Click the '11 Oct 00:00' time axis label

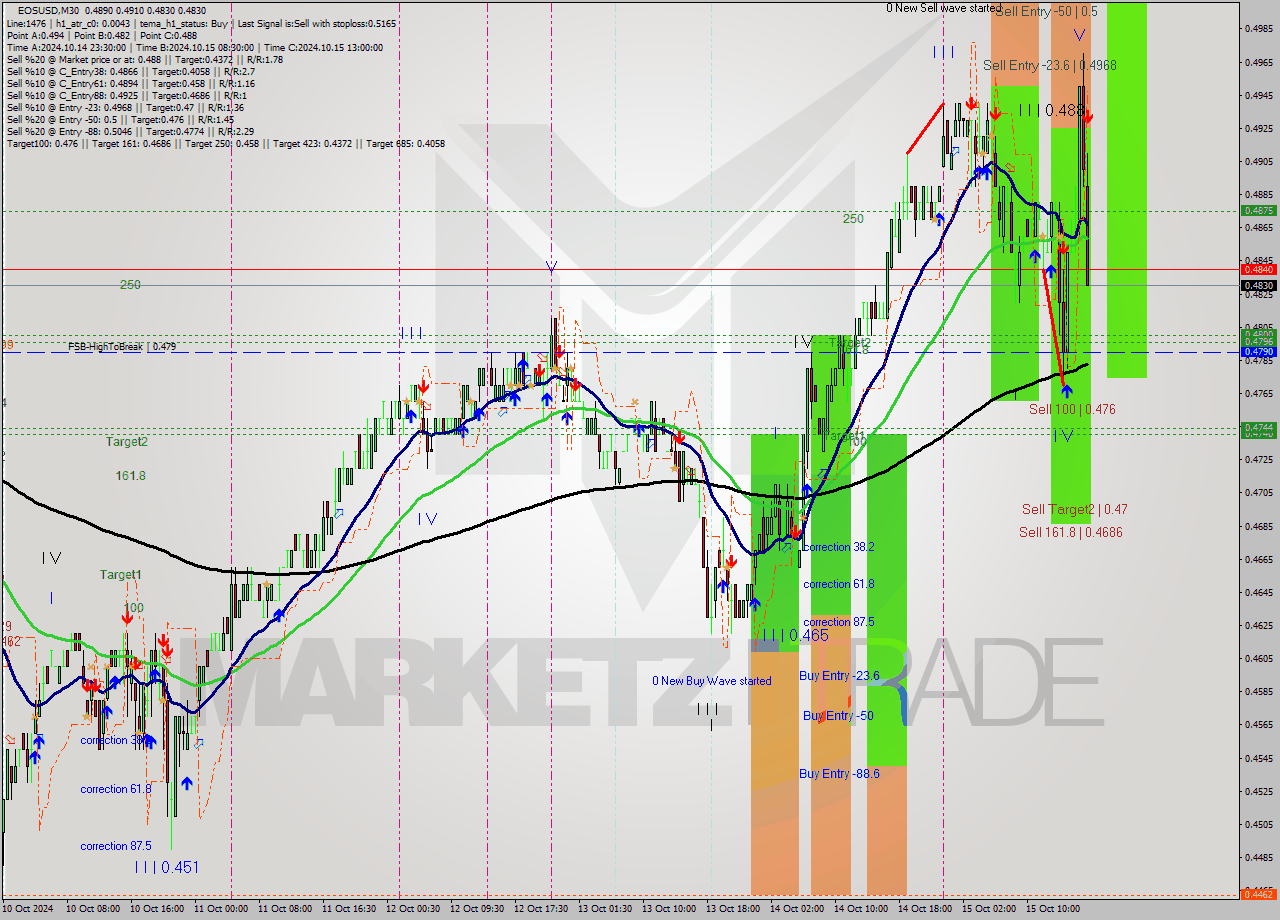point(220,909)
